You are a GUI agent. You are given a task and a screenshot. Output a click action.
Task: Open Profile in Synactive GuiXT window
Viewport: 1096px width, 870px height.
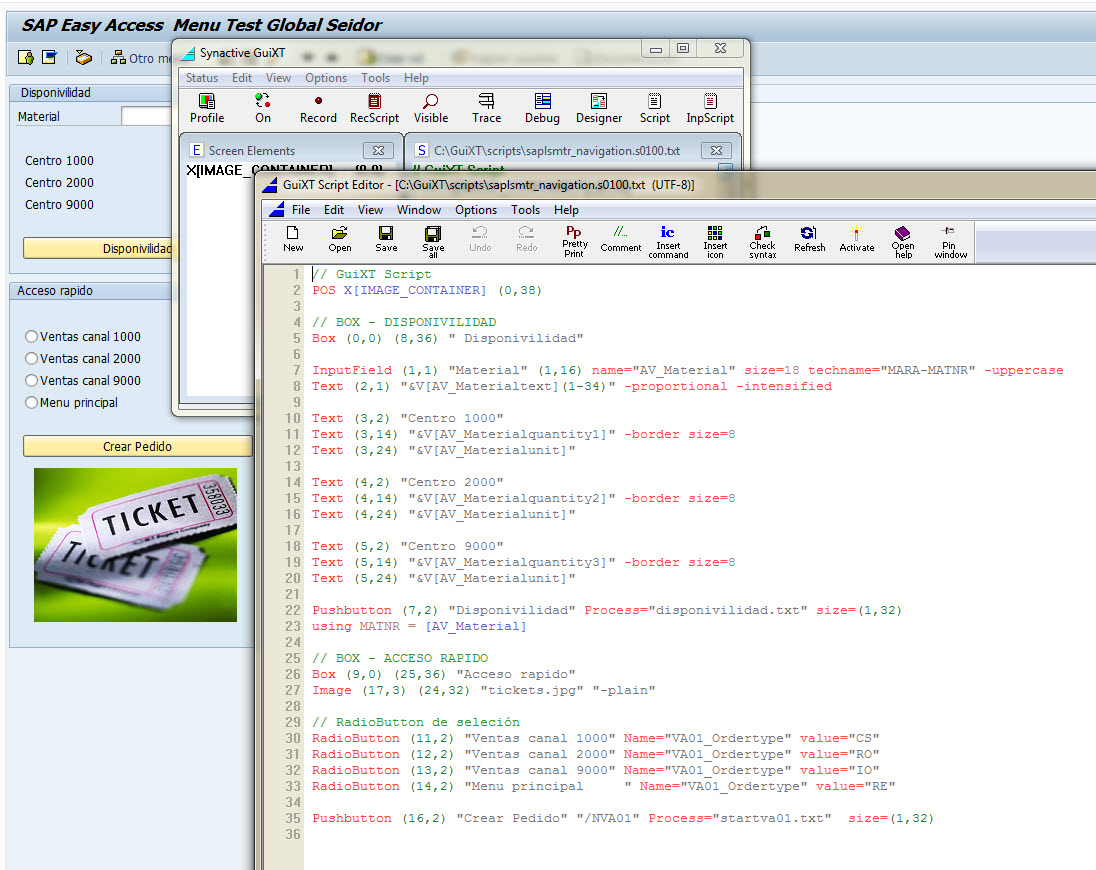[x=207, y=108]
